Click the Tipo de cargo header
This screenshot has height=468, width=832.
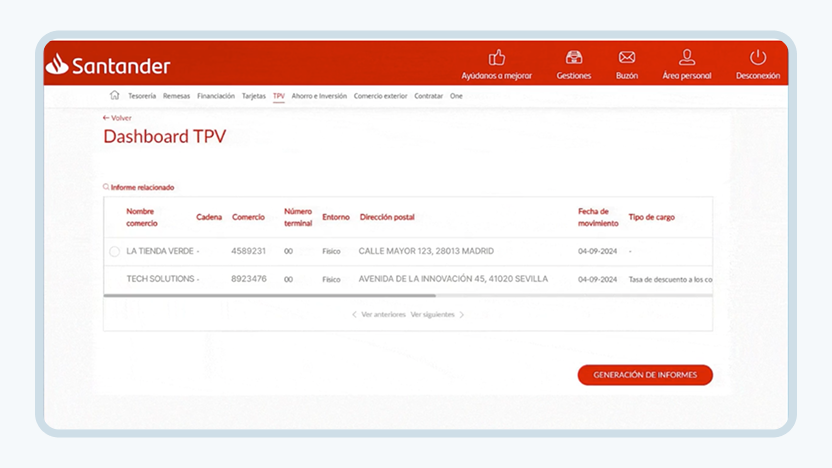(x=652, y=217)
